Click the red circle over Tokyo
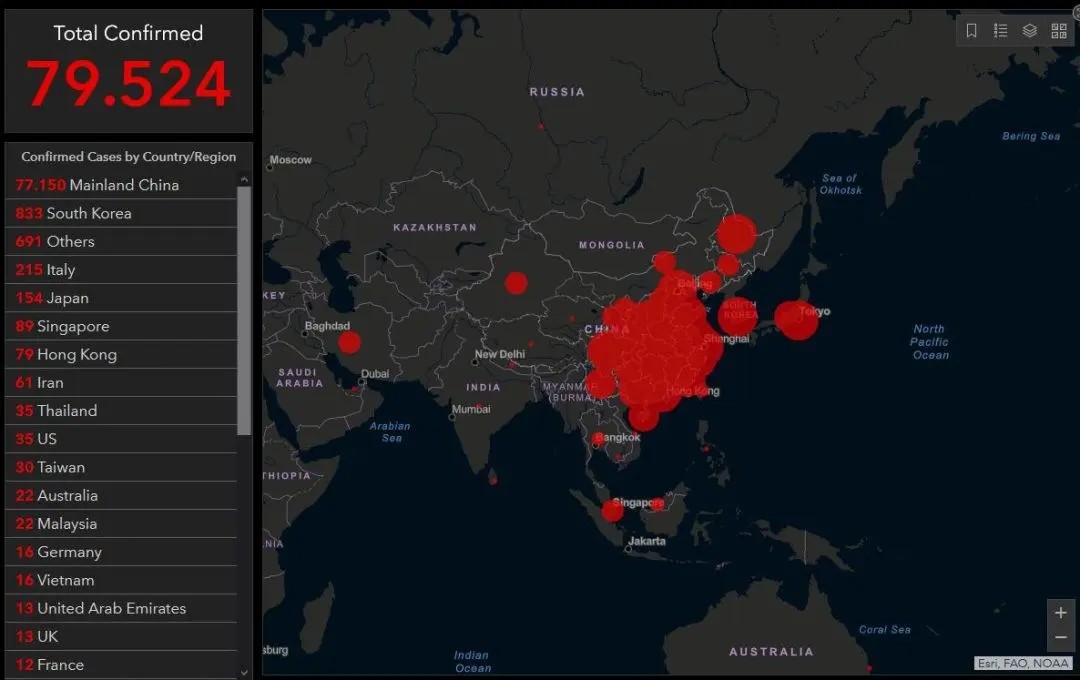 (x=797, y=320)
